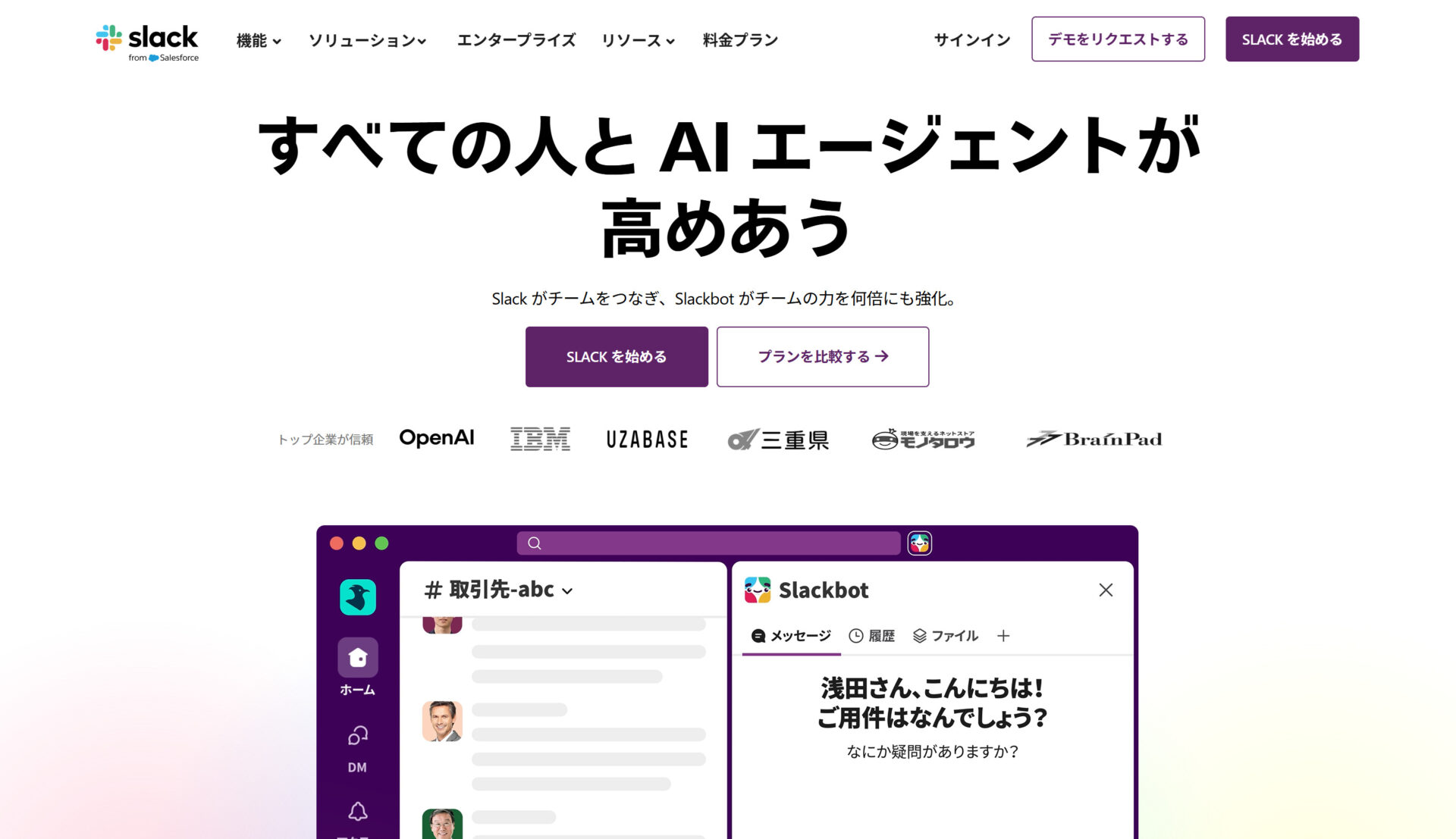Click the magnifier icon in the mockup search bar

pyautogui.click(x=535, y=543)
